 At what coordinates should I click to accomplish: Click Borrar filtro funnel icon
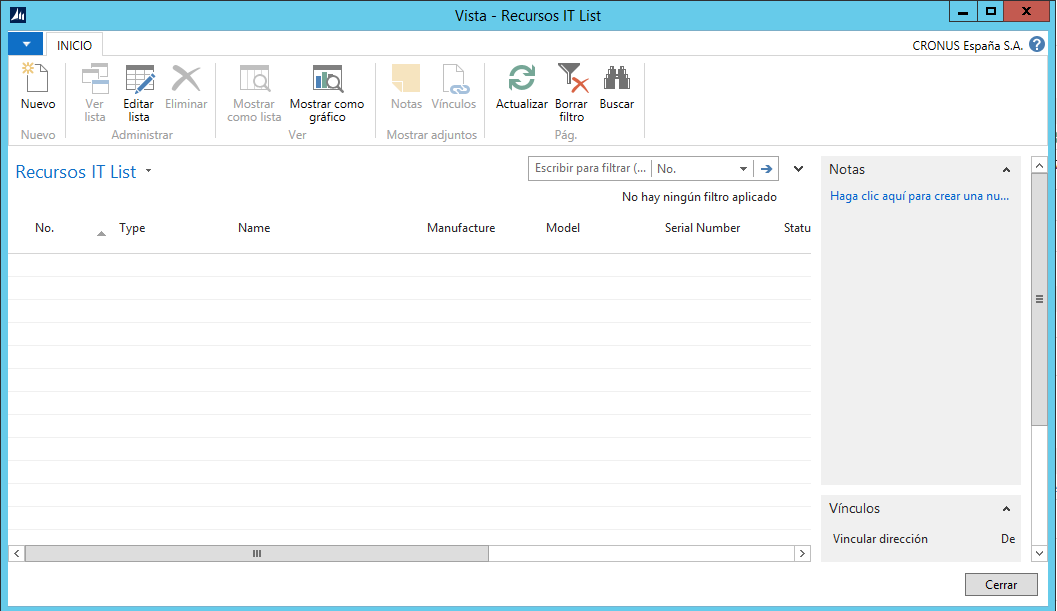(572, 78)
